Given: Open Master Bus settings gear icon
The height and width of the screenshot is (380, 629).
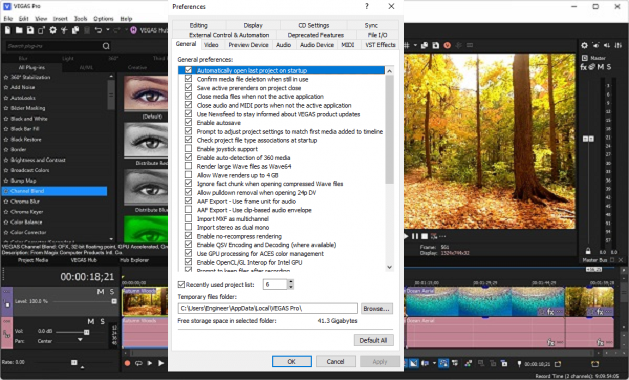Looking at the screenshot, I should click(584, 45).
